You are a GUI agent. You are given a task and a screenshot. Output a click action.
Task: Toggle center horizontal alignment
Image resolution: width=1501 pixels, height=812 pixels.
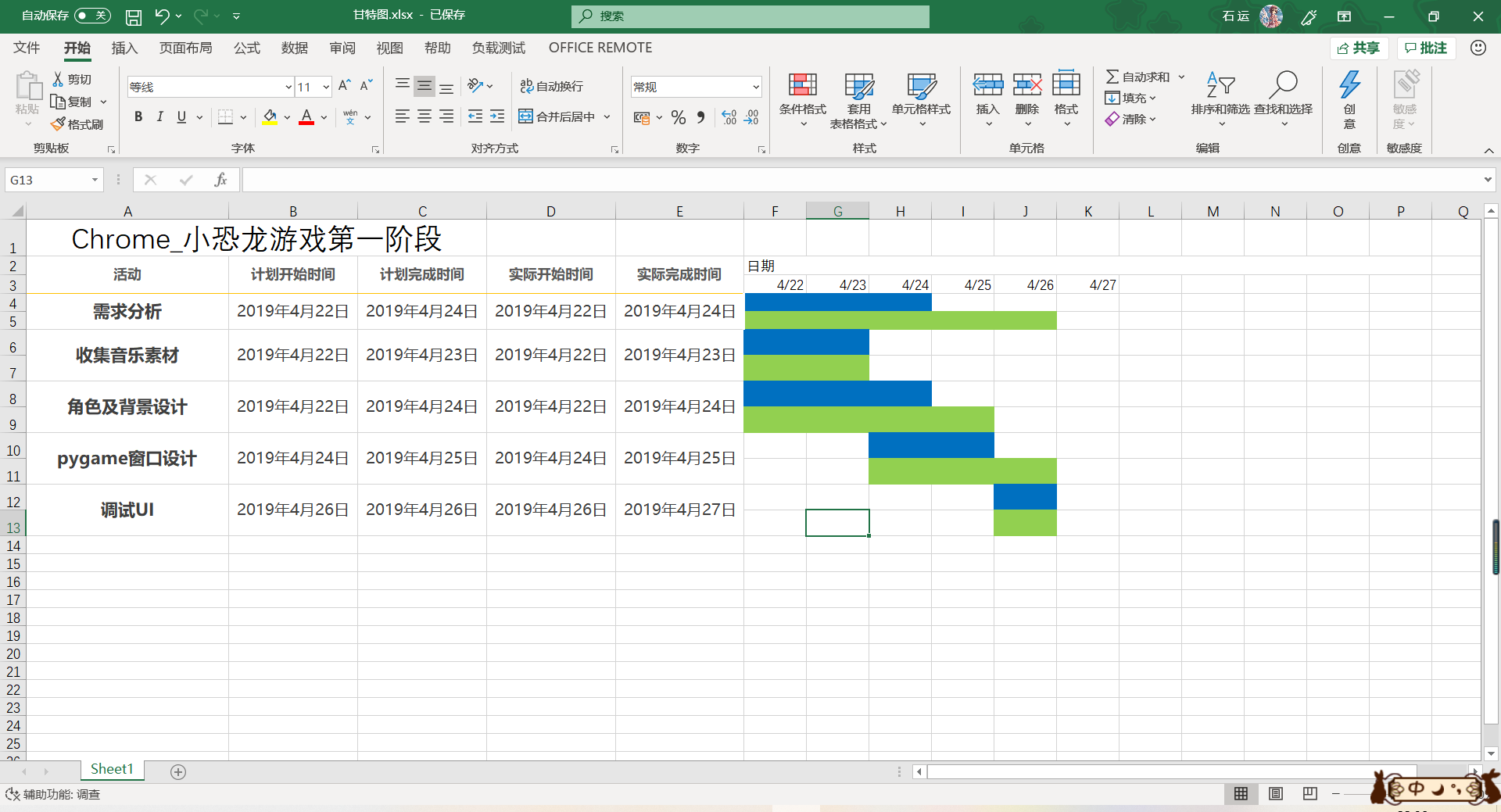tap(425, 116)
